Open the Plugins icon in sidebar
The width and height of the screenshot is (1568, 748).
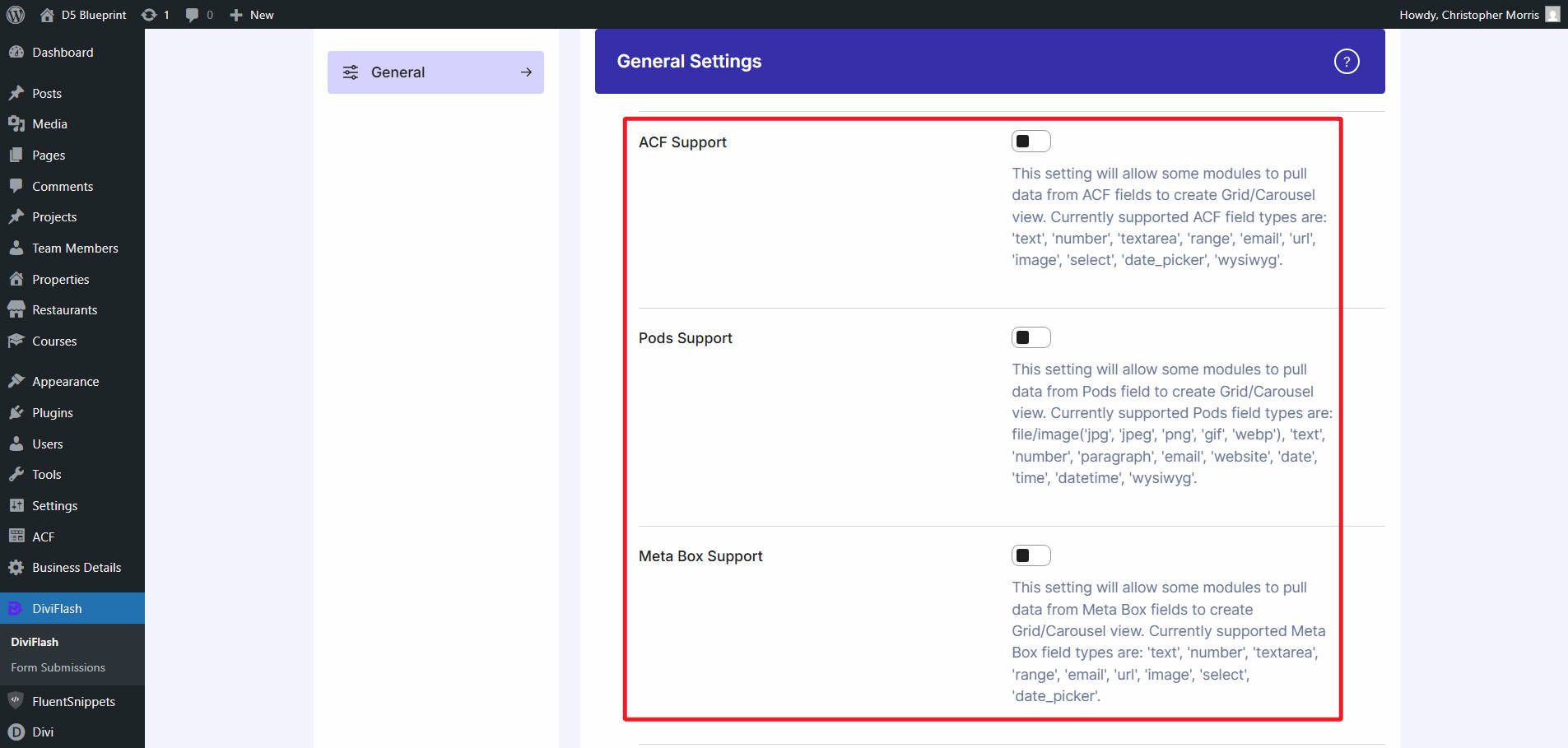click(x=17, y=412)
